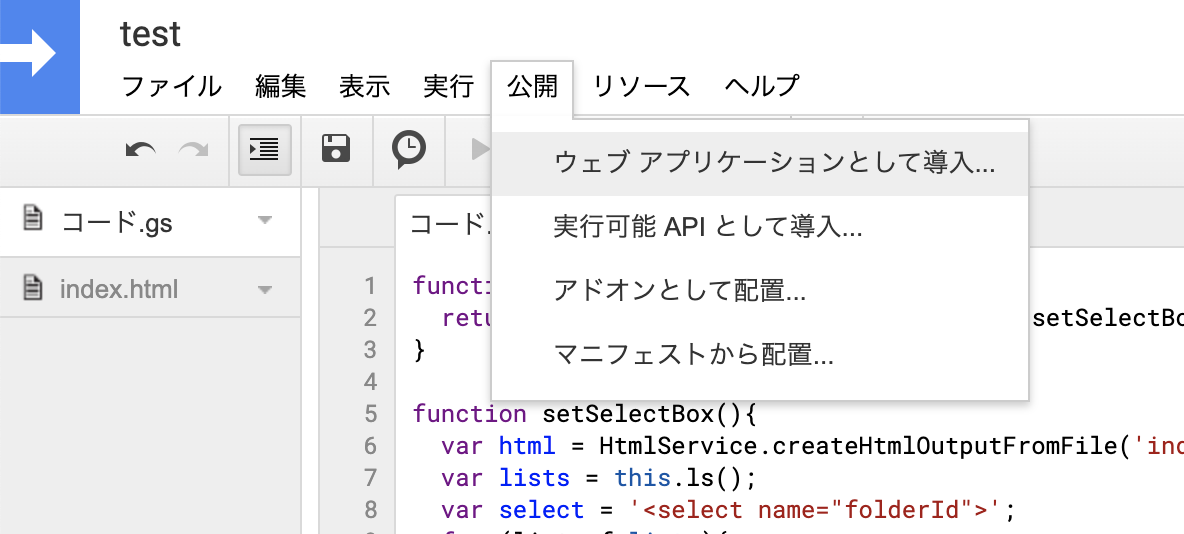Save project with floppy disk icon
Image resolution: width=1184 pixels, height=534 pixels.
(x=336, y=149)
